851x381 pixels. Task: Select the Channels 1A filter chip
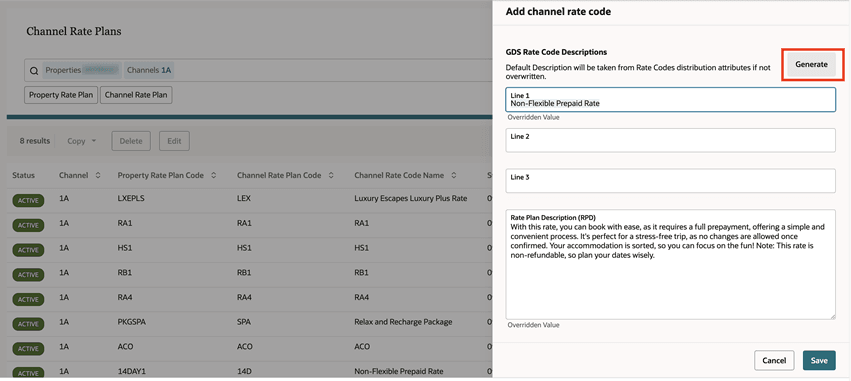click(x=150, y=70)
